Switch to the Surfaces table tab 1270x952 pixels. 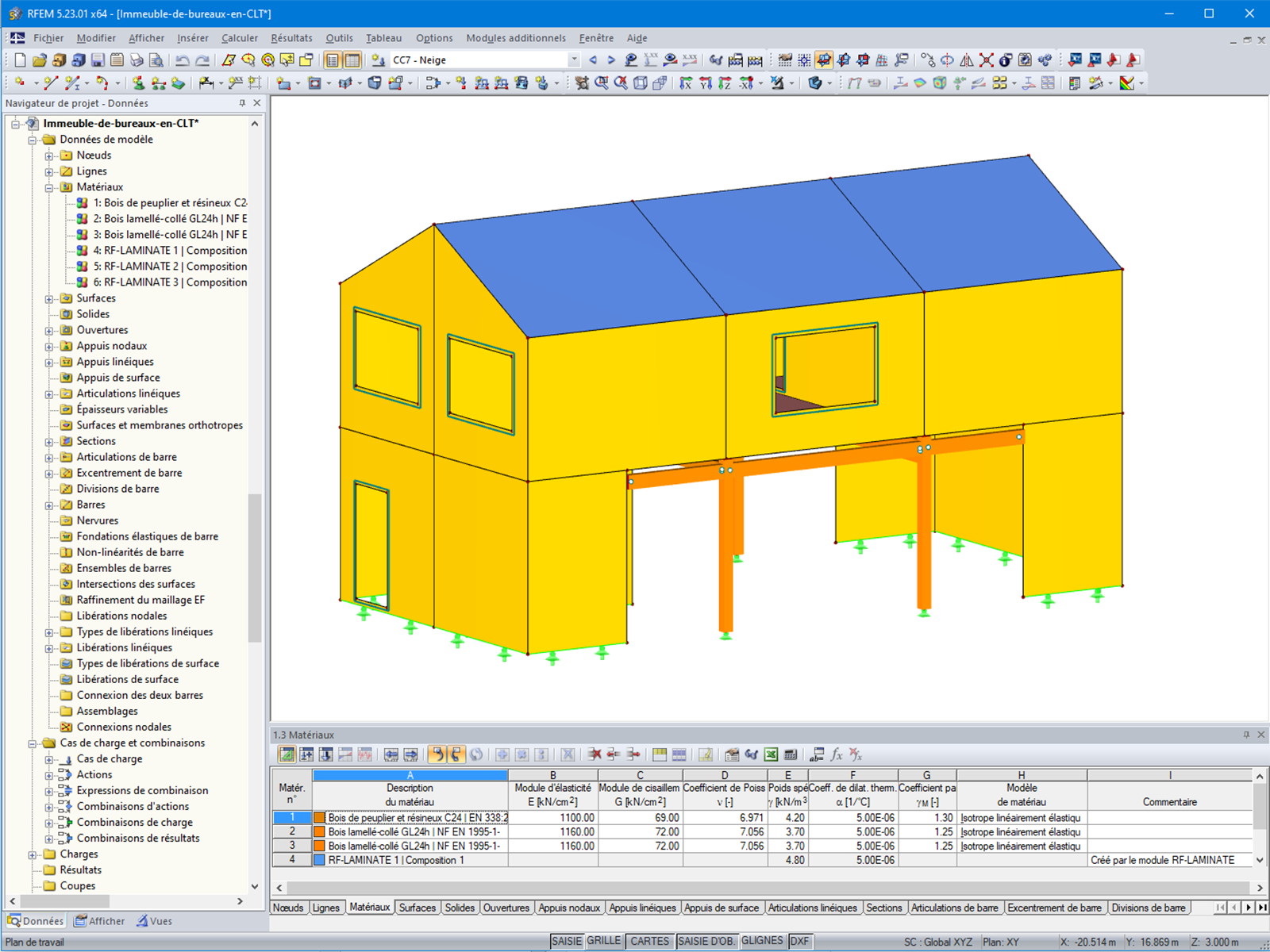pyautogui.click(x=418, y=908)
